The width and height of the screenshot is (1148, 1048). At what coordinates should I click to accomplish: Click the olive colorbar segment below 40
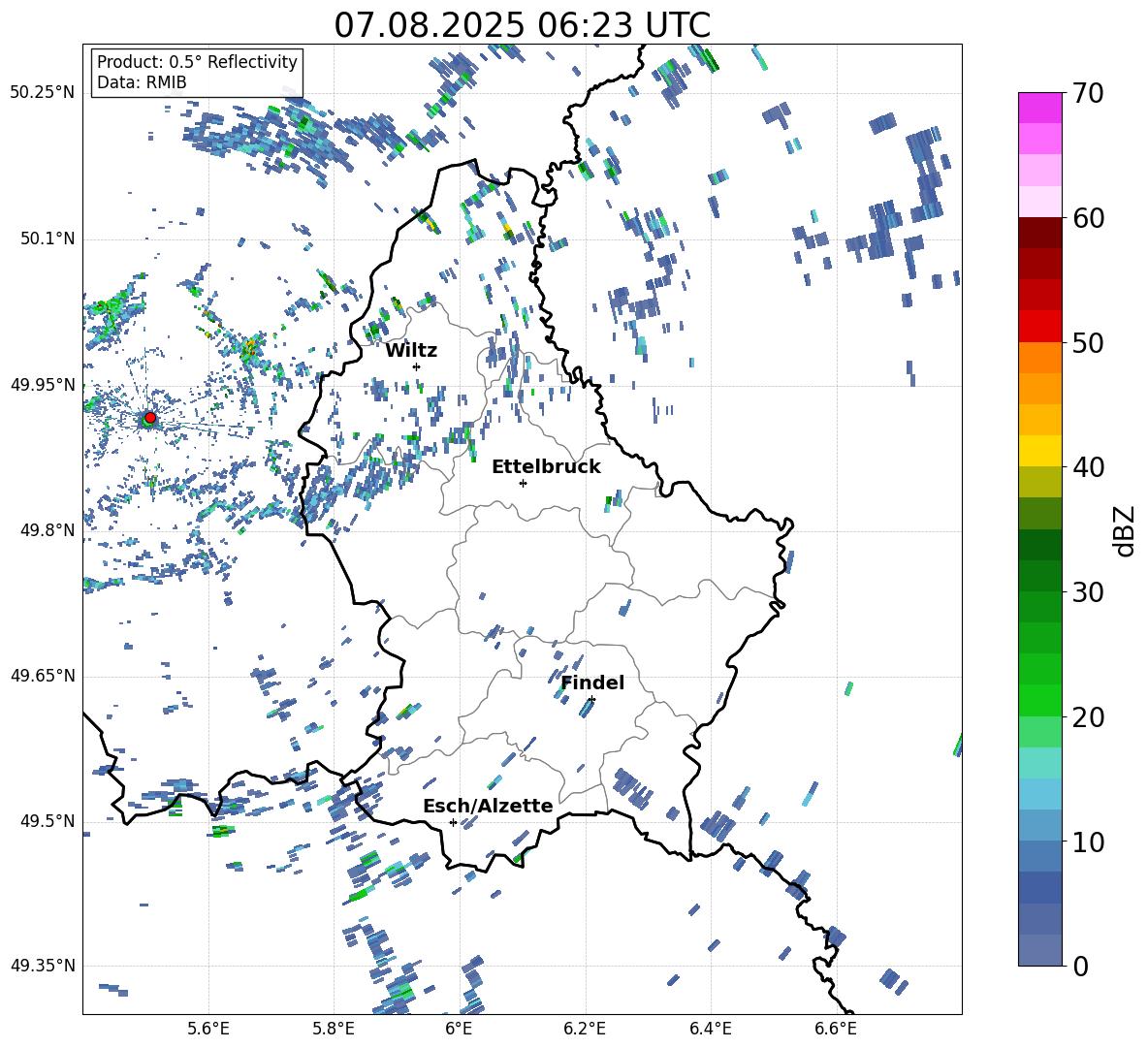pos(1040,482)
